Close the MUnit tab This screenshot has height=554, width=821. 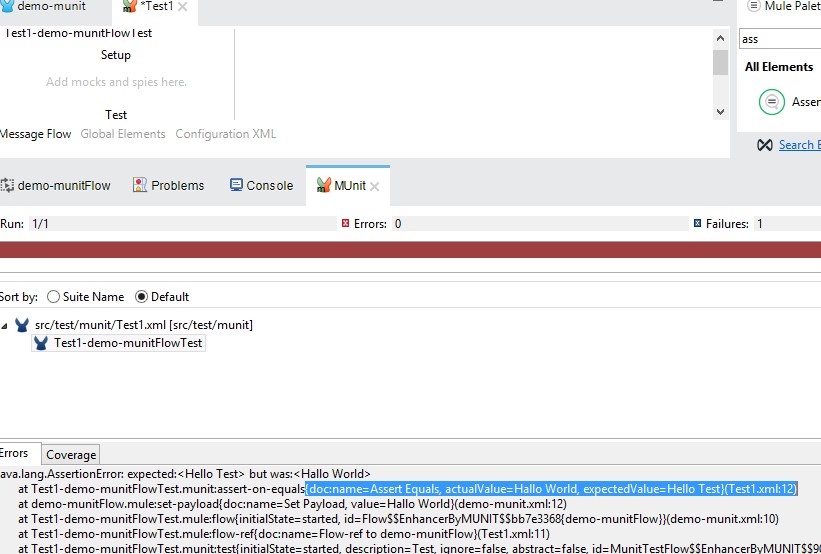pyautogui.click(x=375, y=186)
